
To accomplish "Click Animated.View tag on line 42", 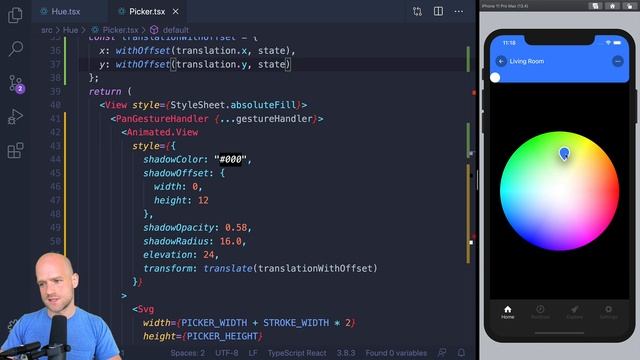I will tap(162, 132).
